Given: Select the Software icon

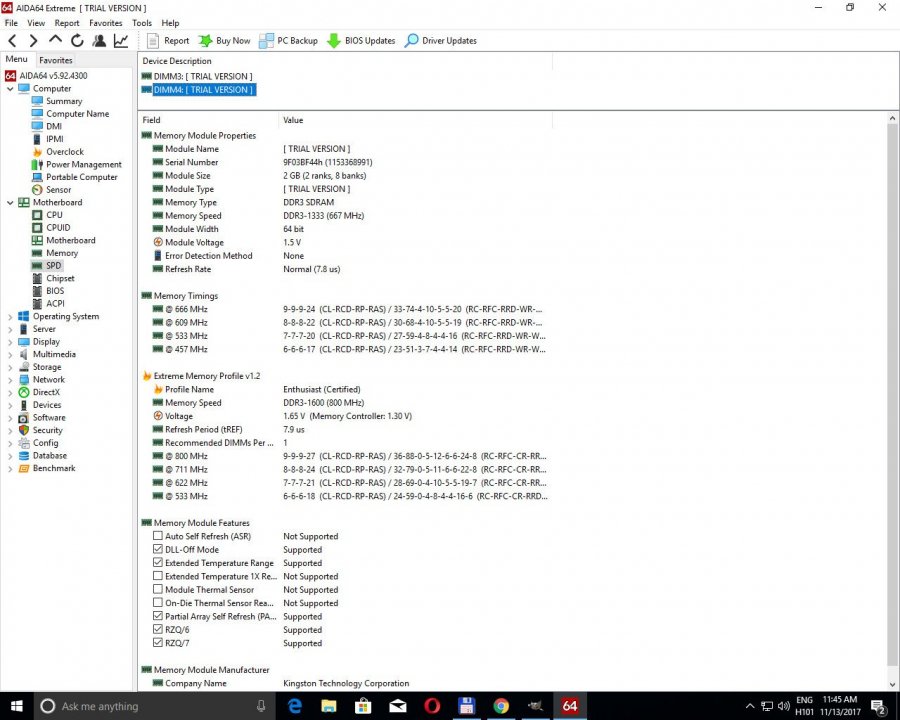Looking at the screenshot, I should tap(24, 417).
